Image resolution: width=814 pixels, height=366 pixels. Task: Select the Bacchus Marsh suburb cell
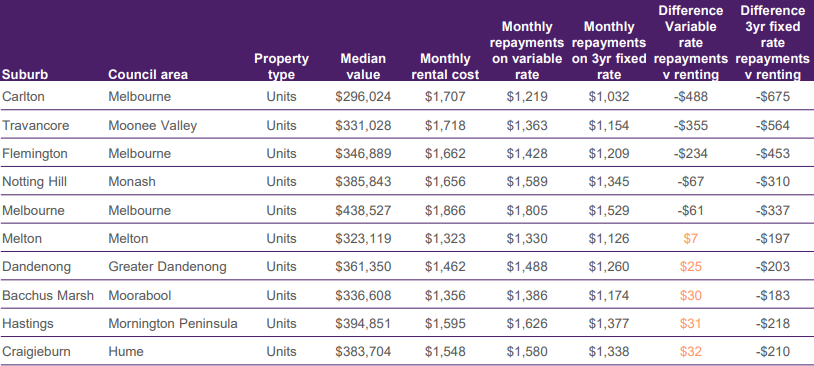click(x=48, y=295)
